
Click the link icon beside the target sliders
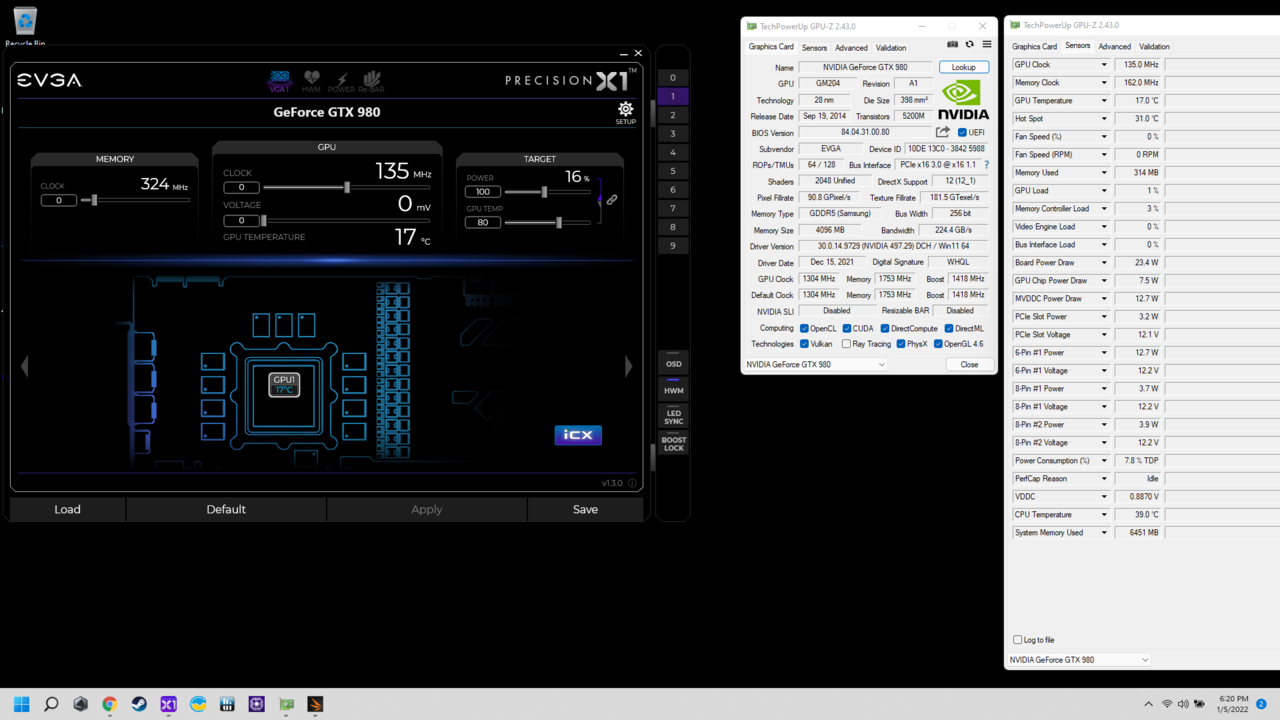pos(612,200)
